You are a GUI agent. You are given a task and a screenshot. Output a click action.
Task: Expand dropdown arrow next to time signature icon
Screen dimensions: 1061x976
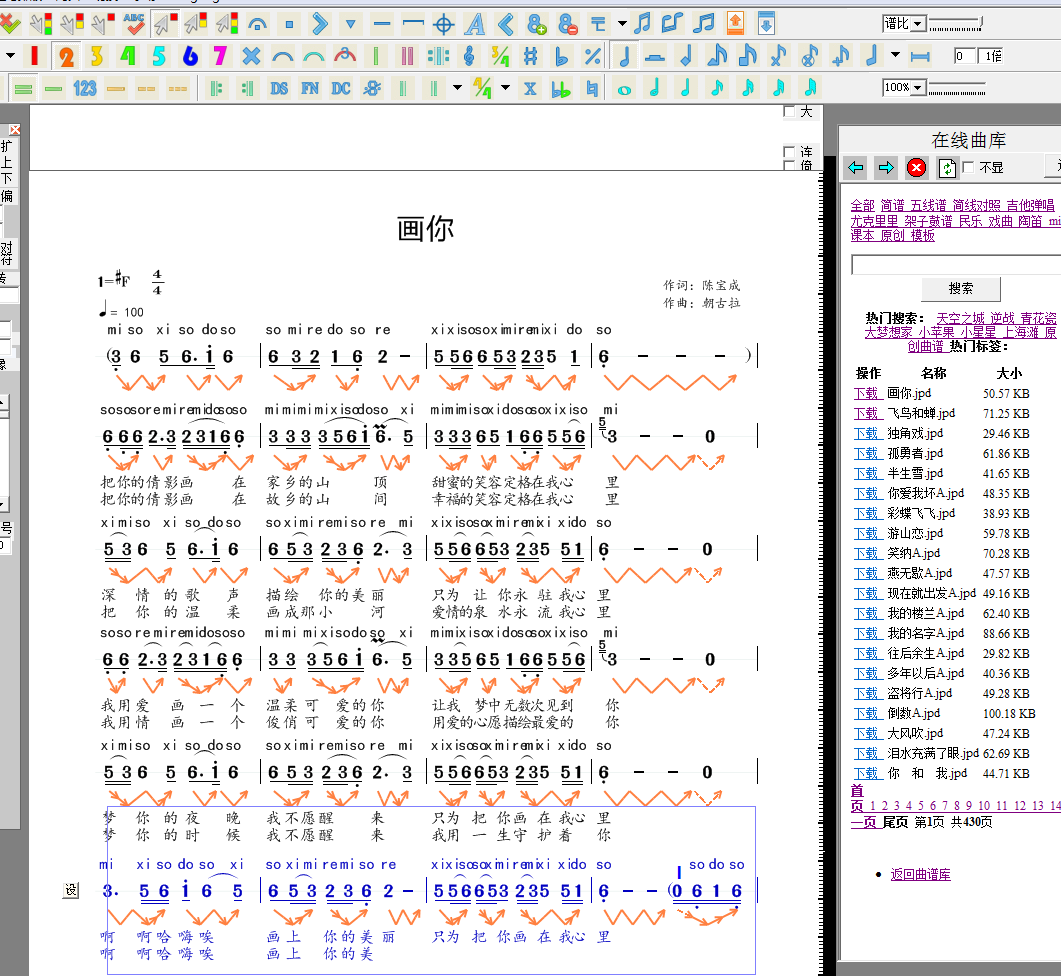coord(505,88)
